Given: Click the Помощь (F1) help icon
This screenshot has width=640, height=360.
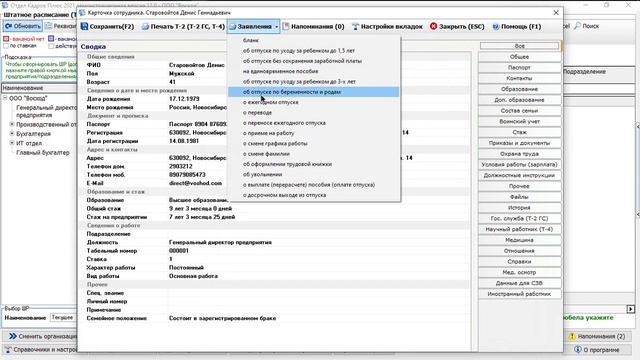Looking at the screenshot, I should coord(496,27).
